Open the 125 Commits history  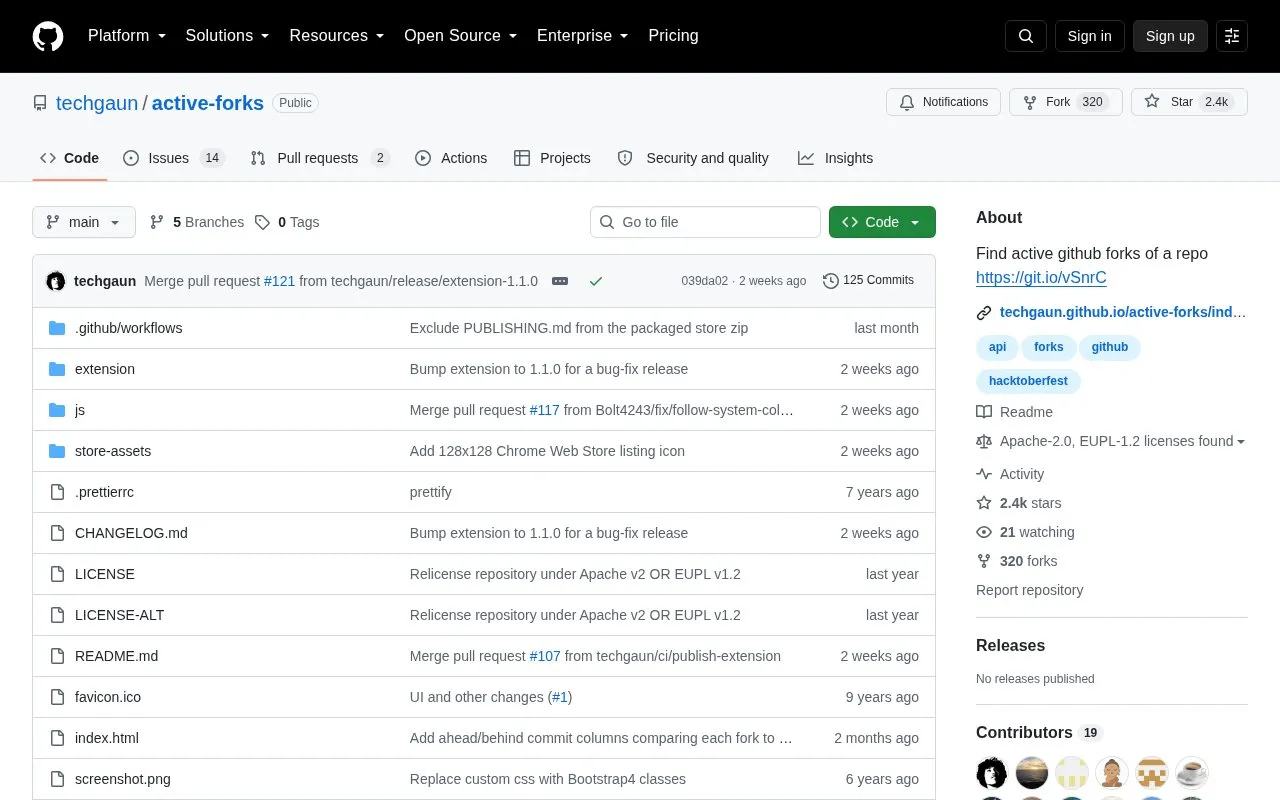point(868,280)
